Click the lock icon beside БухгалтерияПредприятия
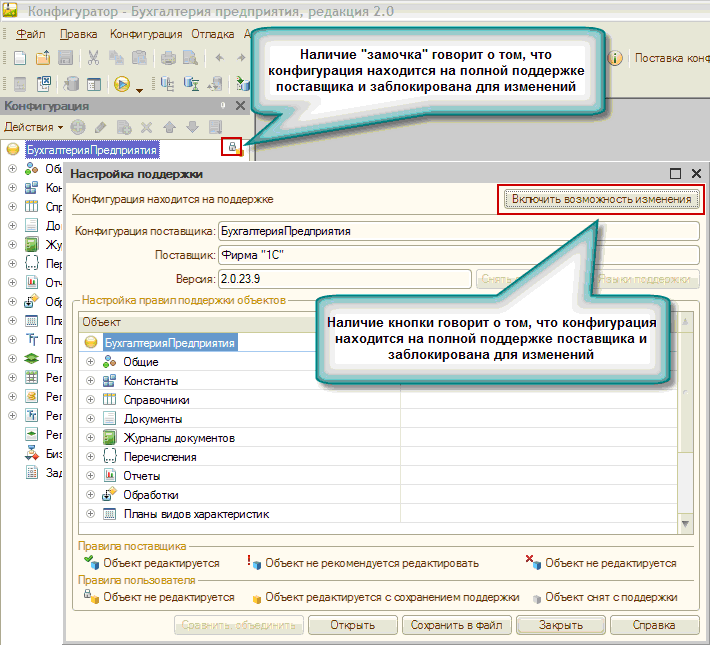The height and width of the screenshot is (645, 710). (233, 148)
